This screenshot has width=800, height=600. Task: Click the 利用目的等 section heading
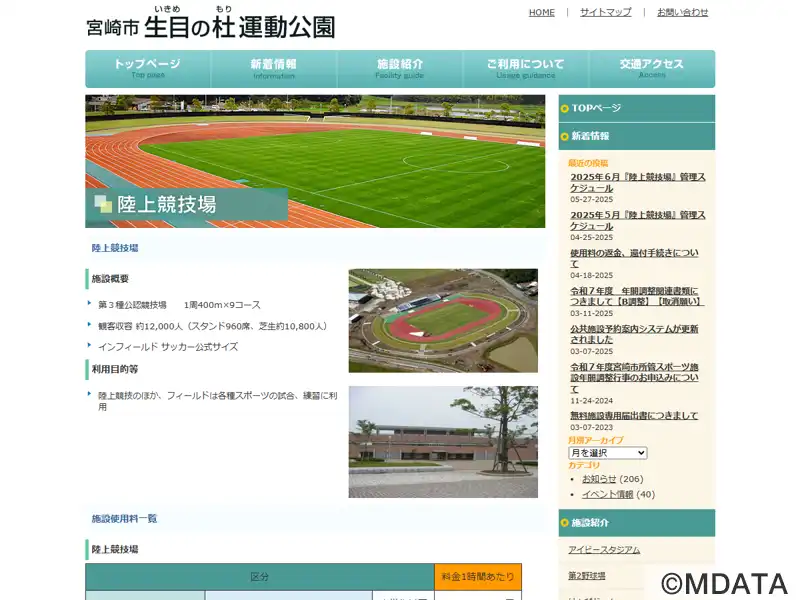click(115, 369)
